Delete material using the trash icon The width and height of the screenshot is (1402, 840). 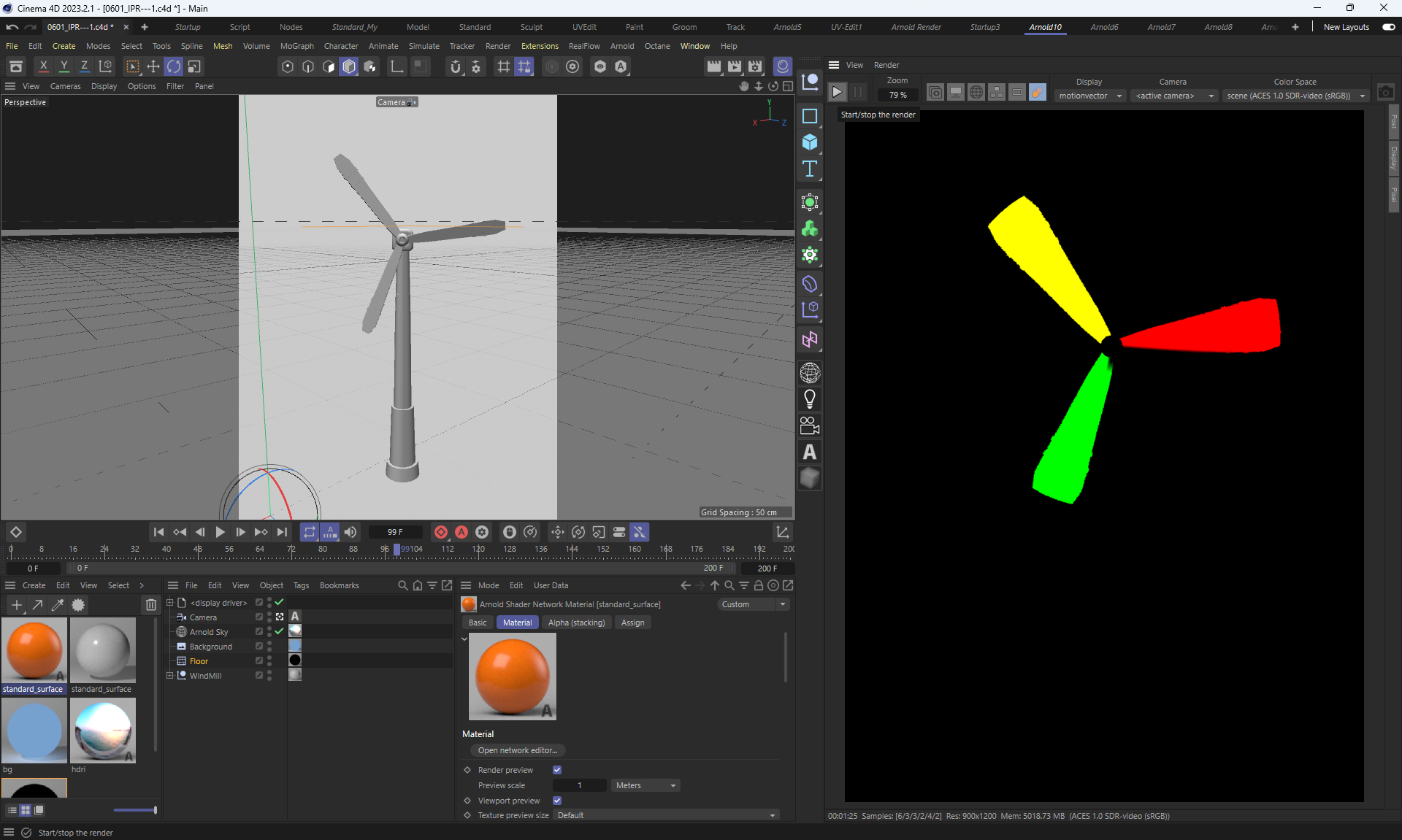coord(150,605)
